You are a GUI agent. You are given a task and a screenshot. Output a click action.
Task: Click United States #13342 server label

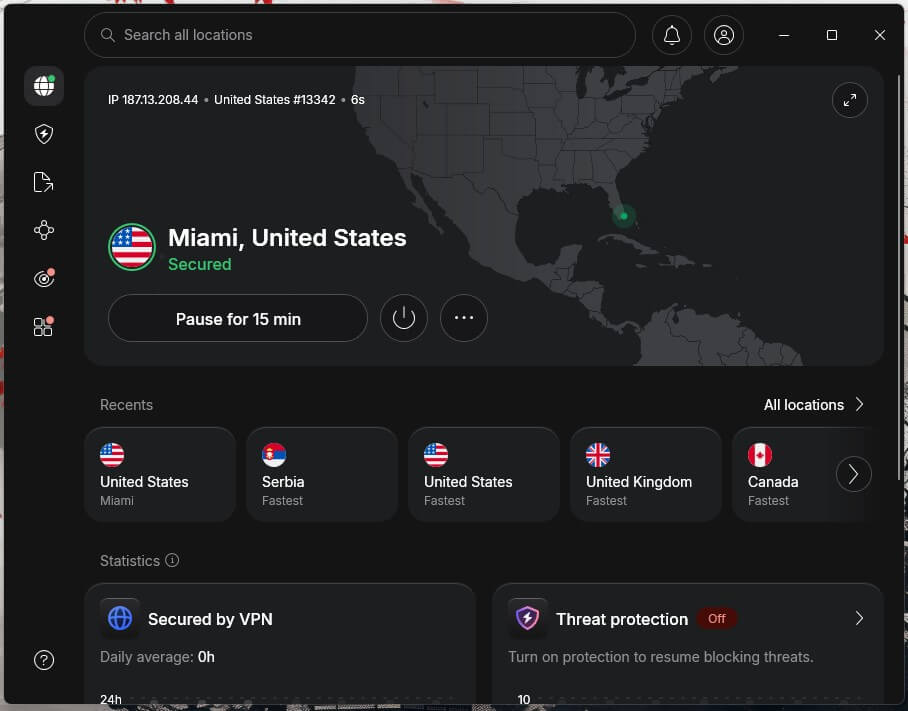[274, 100]
